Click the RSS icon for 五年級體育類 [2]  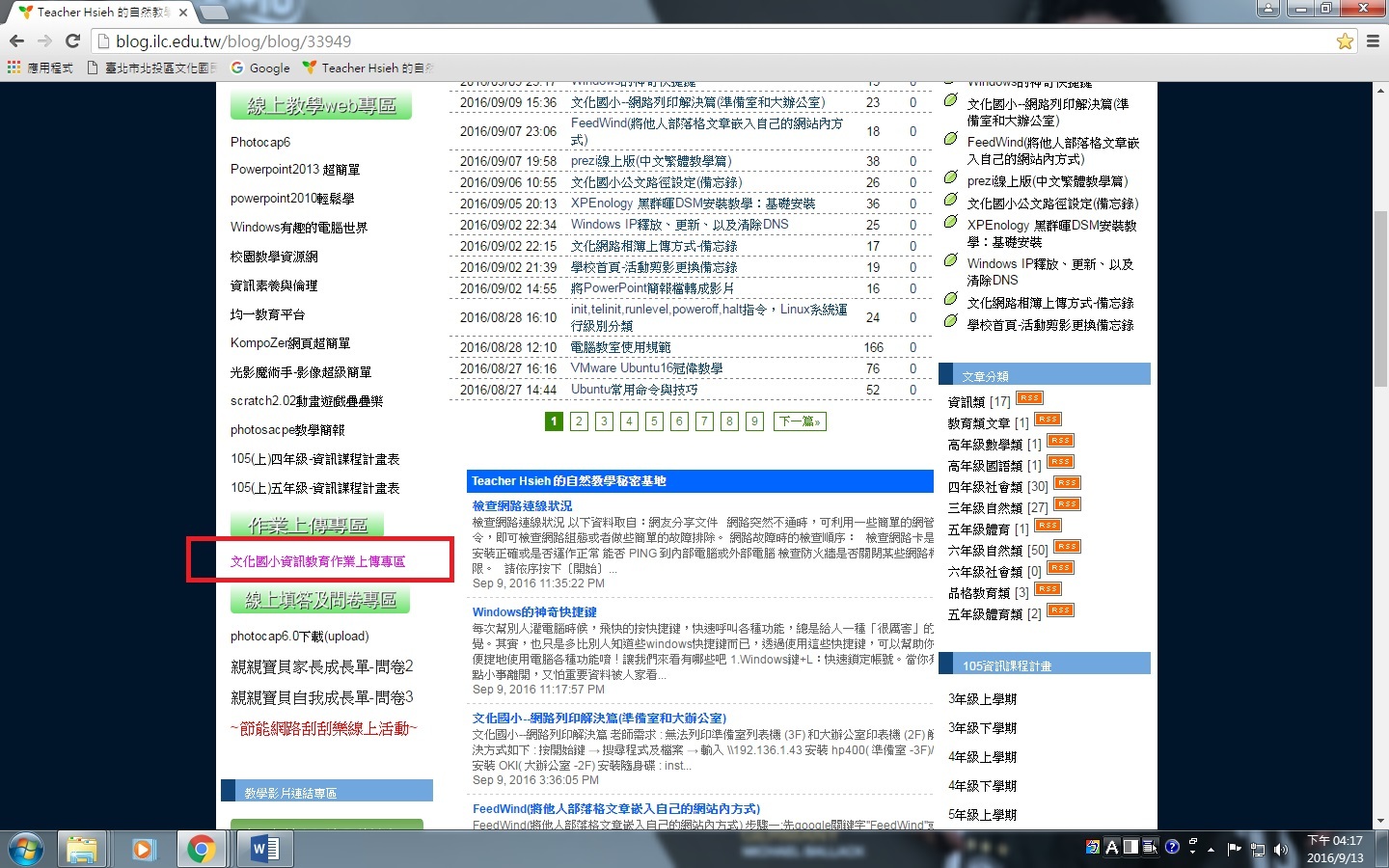click(x=1060, y=610)
